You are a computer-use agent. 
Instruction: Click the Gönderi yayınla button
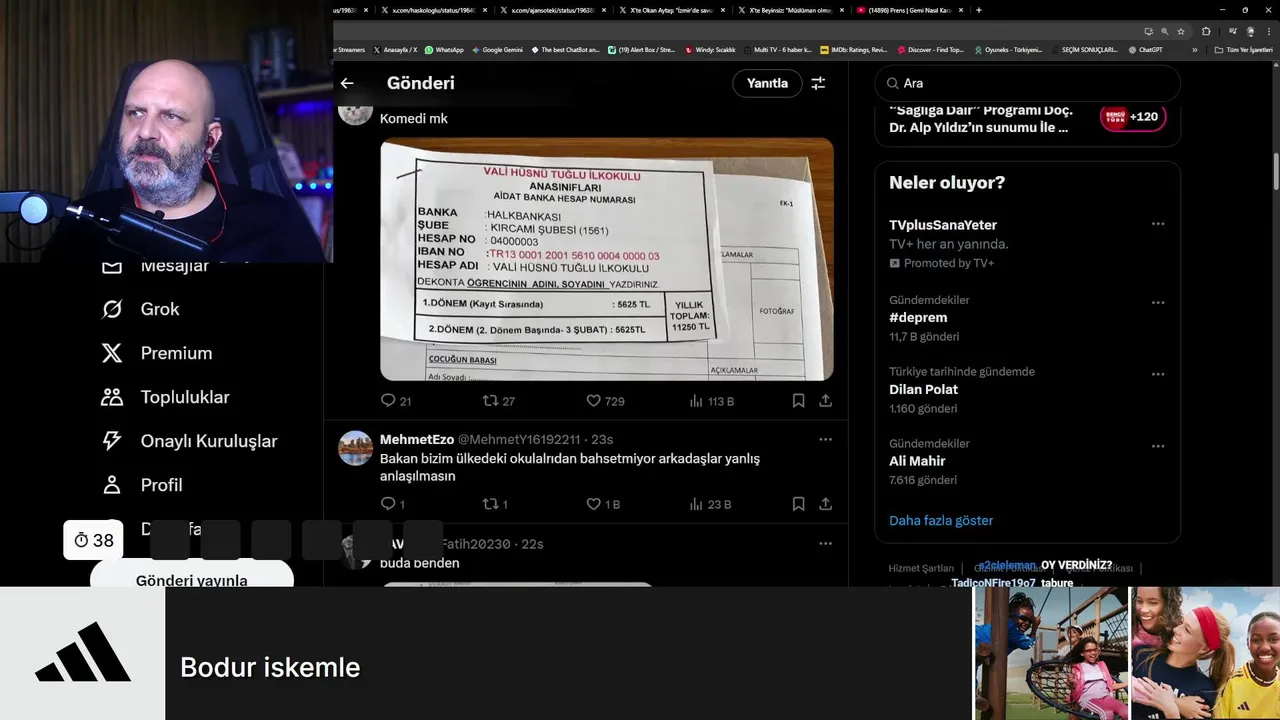click(192, 580)
